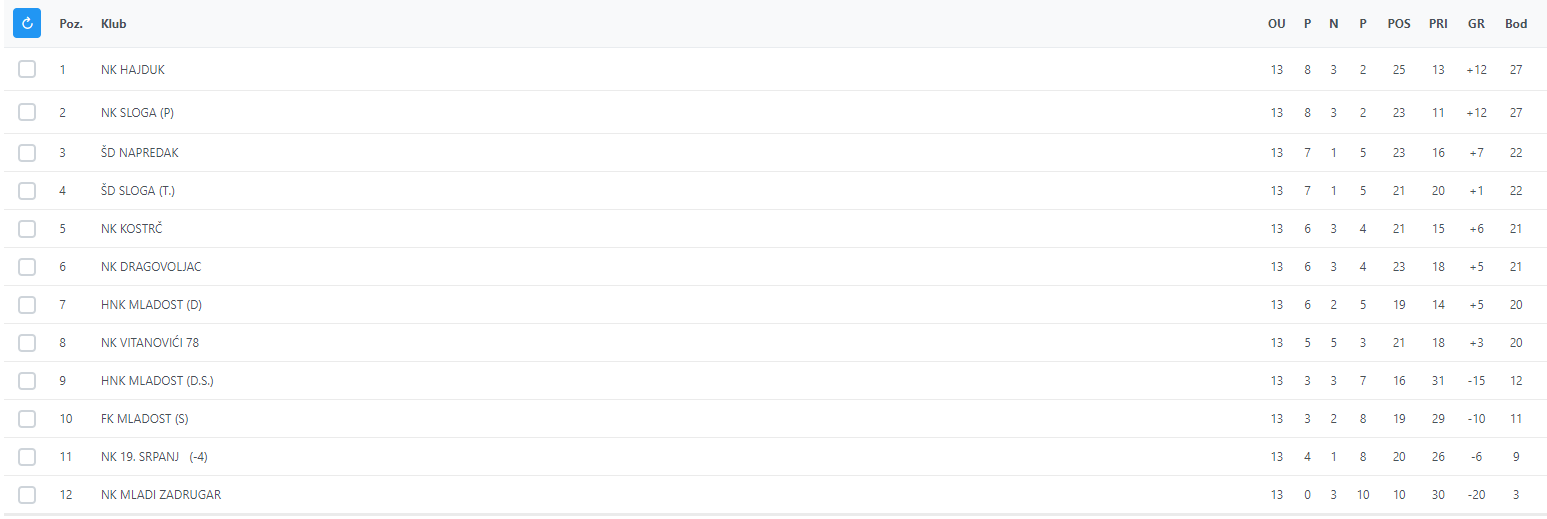Image resolution: width=1547 pixels, height=519 pixels.
Task: Click the GR column header
Action: pos(1476,24)
